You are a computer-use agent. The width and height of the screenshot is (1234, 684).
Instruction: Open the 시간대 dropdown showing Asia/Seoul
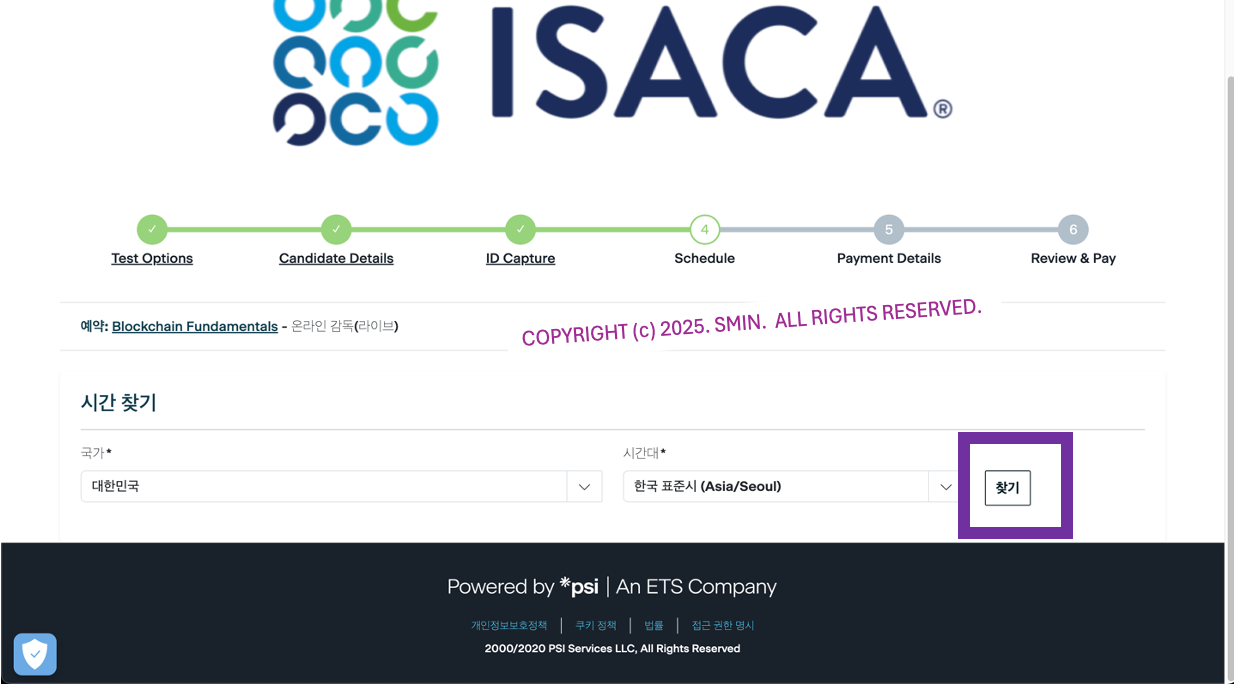(790, 486)
